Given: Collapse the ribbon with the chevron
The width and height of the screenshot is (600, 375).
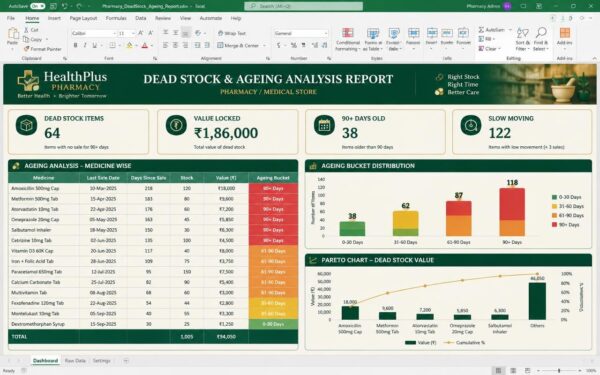Looking at the screenshot, I should click(x=594, y=58).
